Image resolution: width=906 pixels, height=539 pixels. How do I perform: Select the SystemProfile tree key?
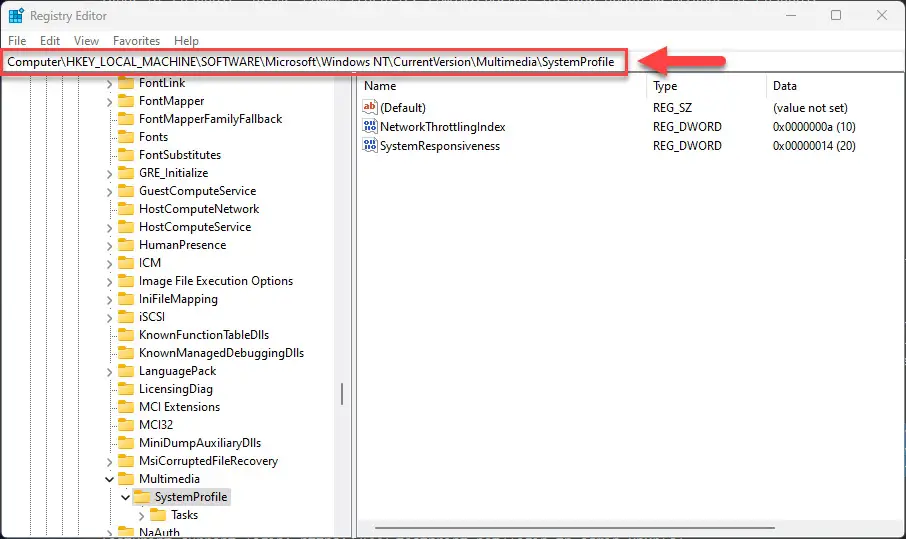click(191, 497)
